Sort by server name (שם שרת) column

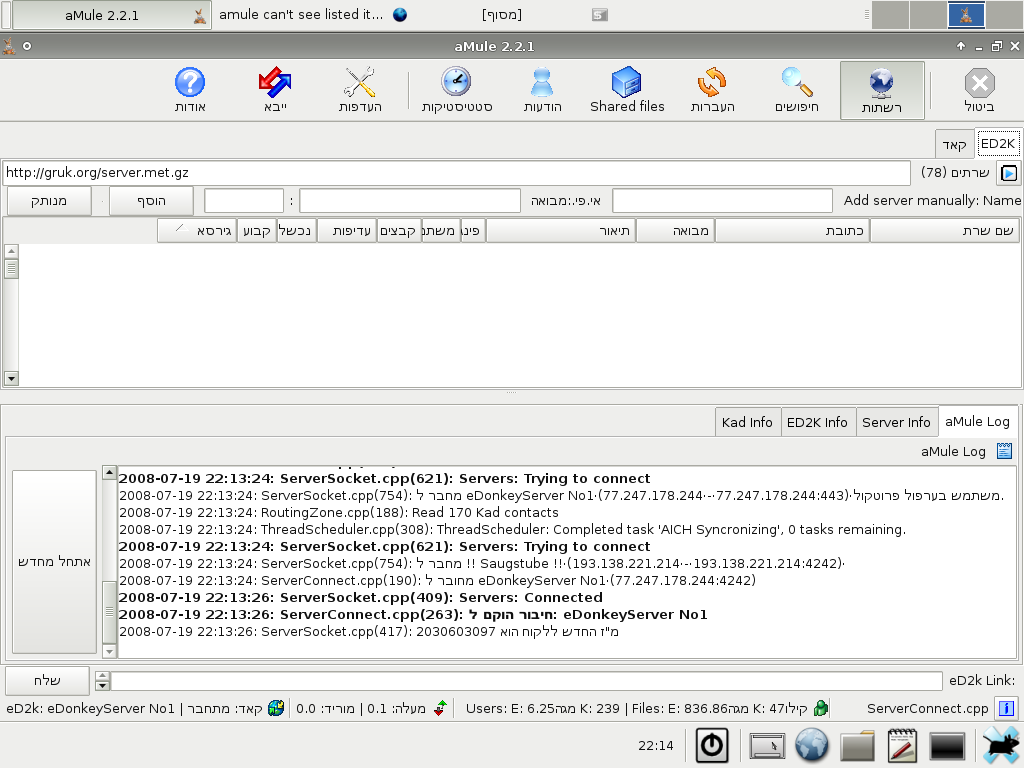945,231
